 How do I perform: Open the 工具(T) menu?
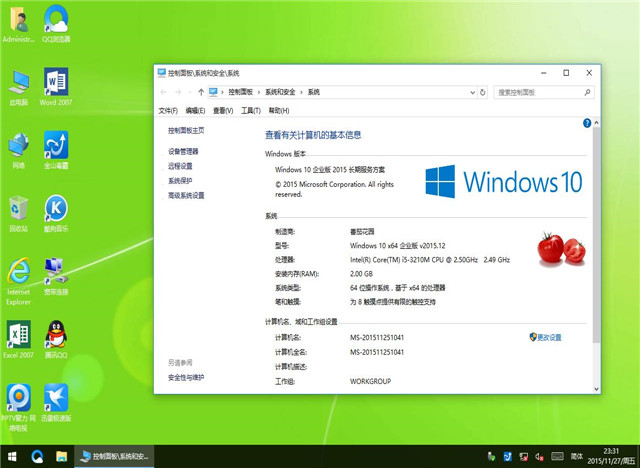tap(251, 111)
